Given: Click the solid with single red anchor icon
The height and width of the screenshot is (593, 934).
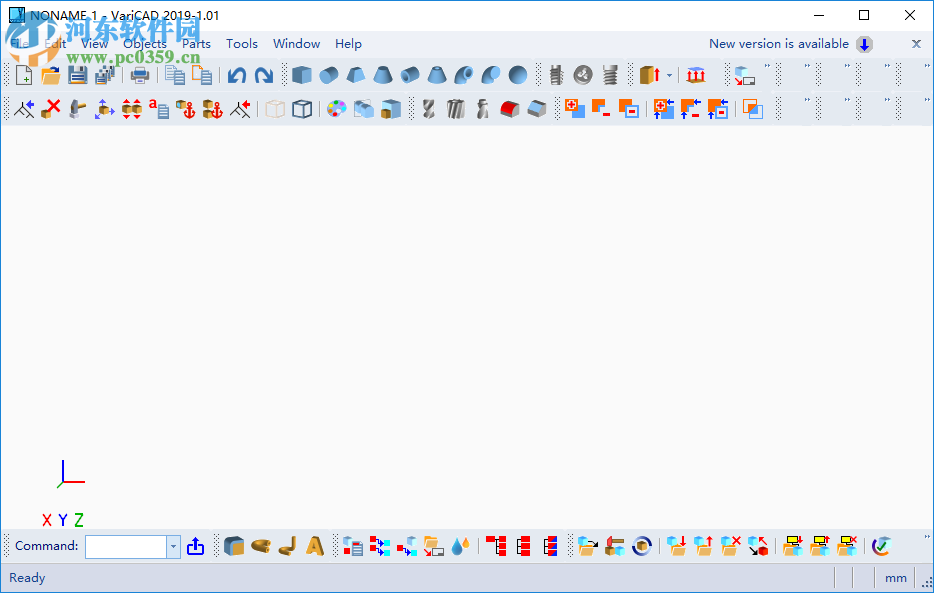Looking at the screenshot, I should click(186, 109).
